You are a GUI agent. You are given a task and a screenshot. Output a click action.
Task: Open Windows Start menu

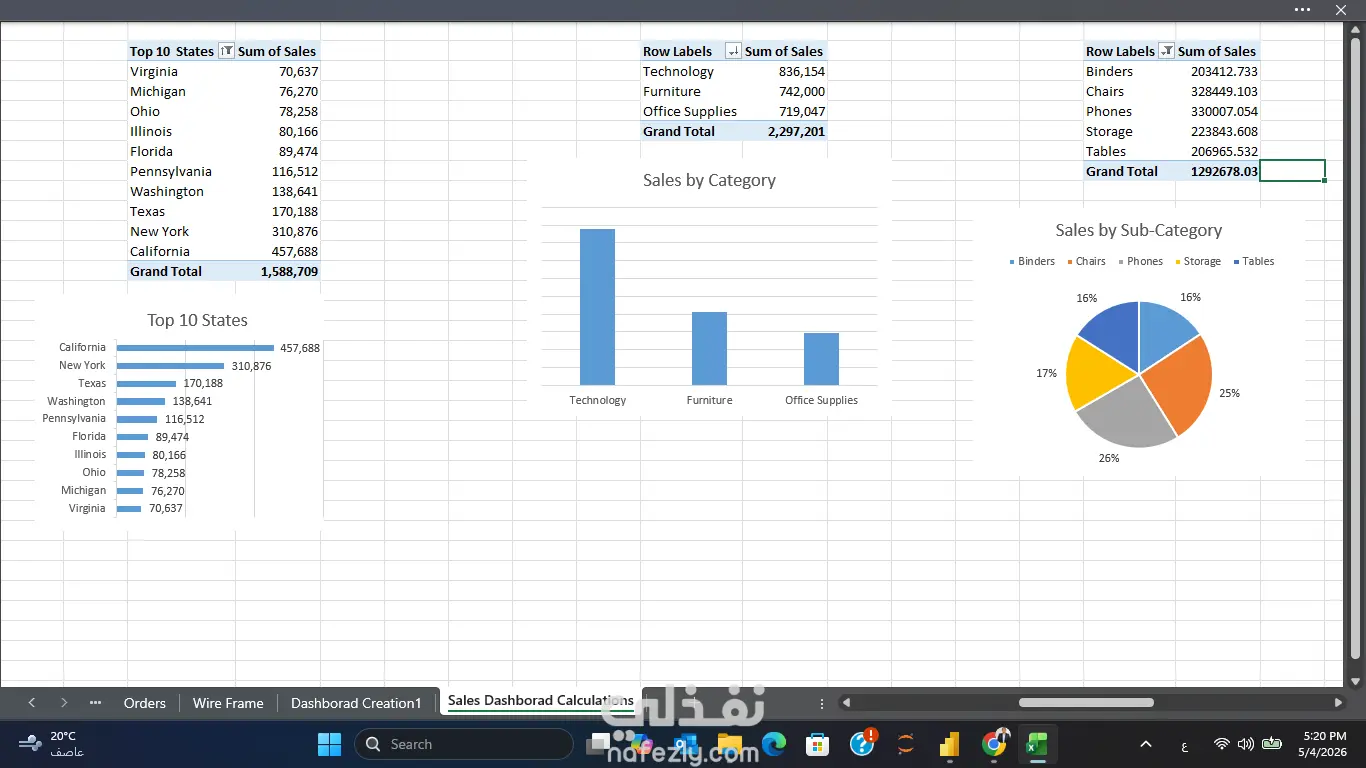click(x=329, y=744)
